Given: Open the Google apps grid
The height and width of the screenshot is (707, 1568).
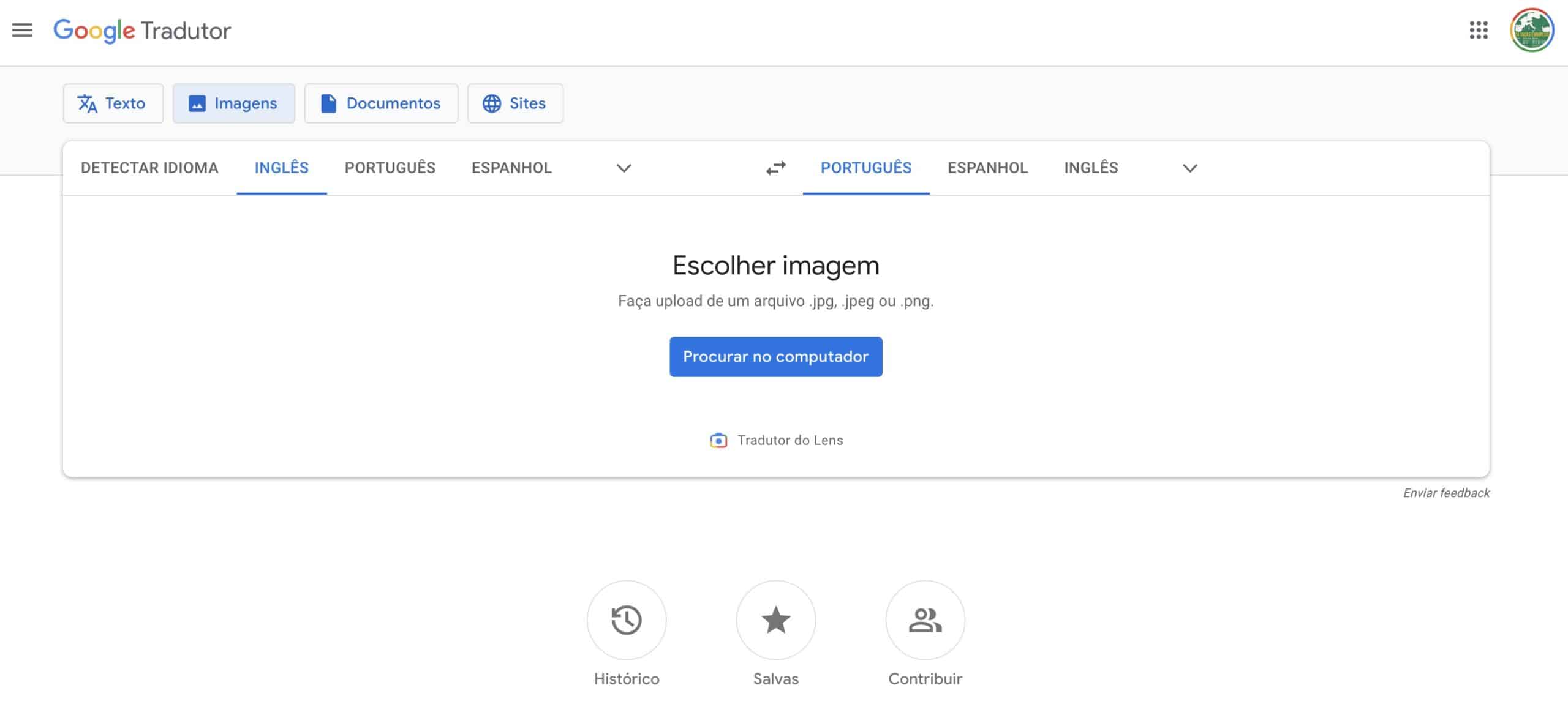Looking at the screenshot, I should tap(1479, 30).
